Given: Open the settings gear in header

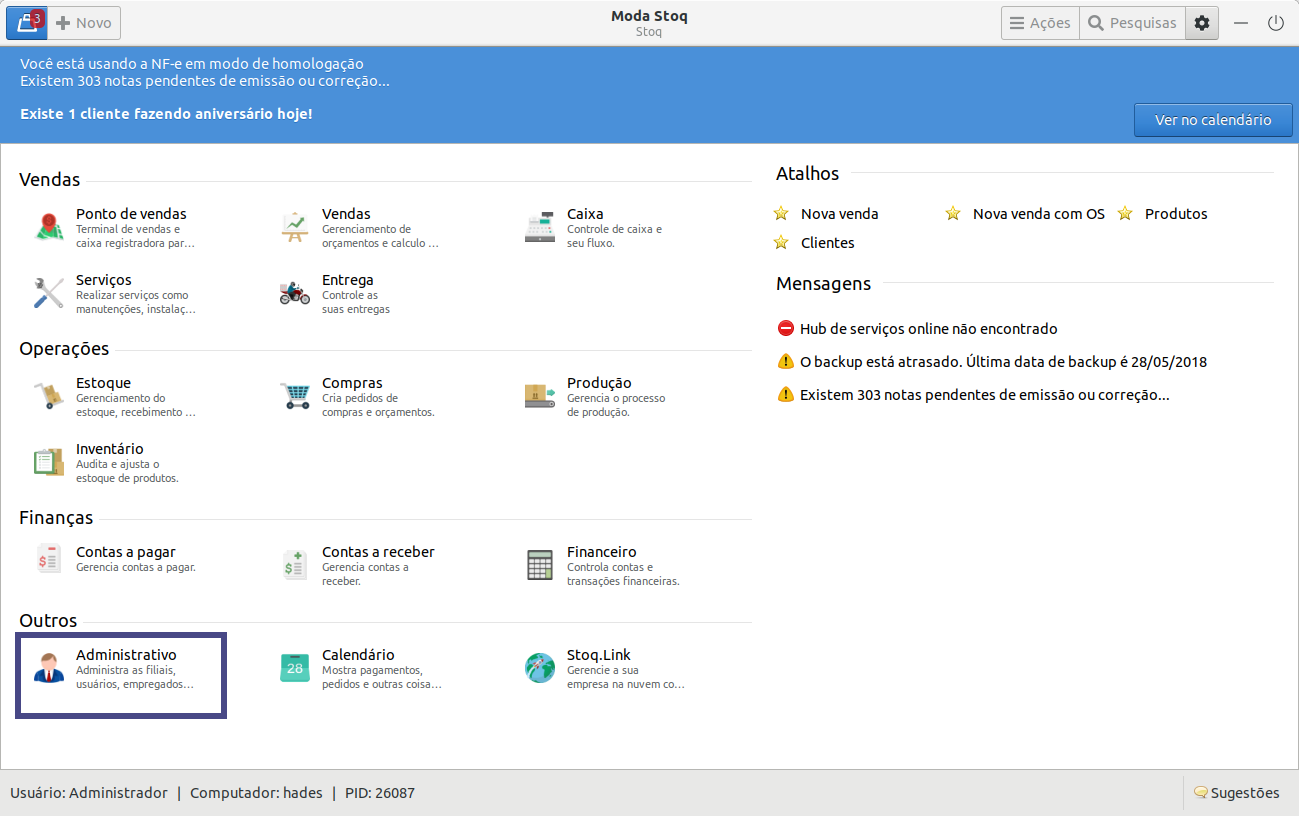Looking at the screenshot, I should coord(1202,23).
